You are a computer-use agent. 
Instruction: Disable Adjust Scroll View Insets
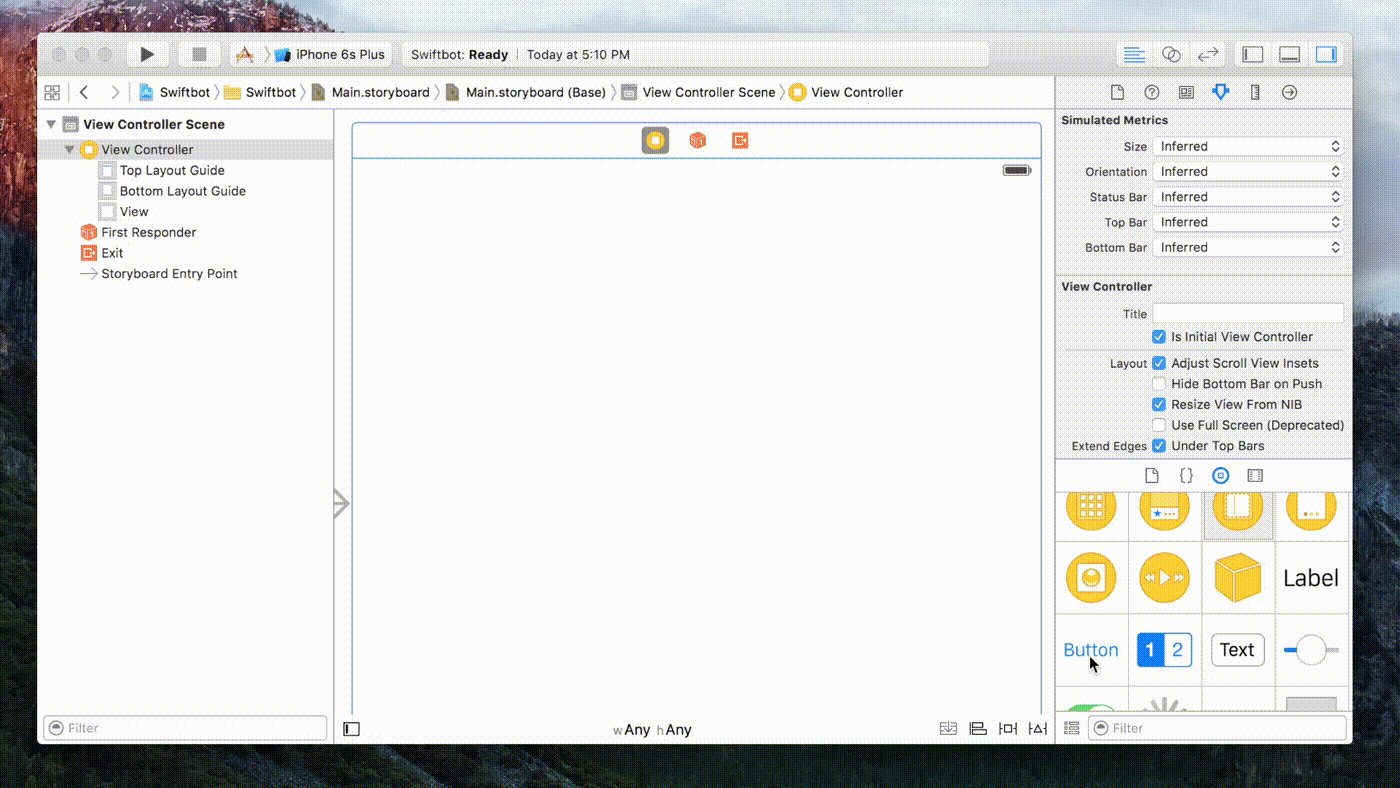1159,363
